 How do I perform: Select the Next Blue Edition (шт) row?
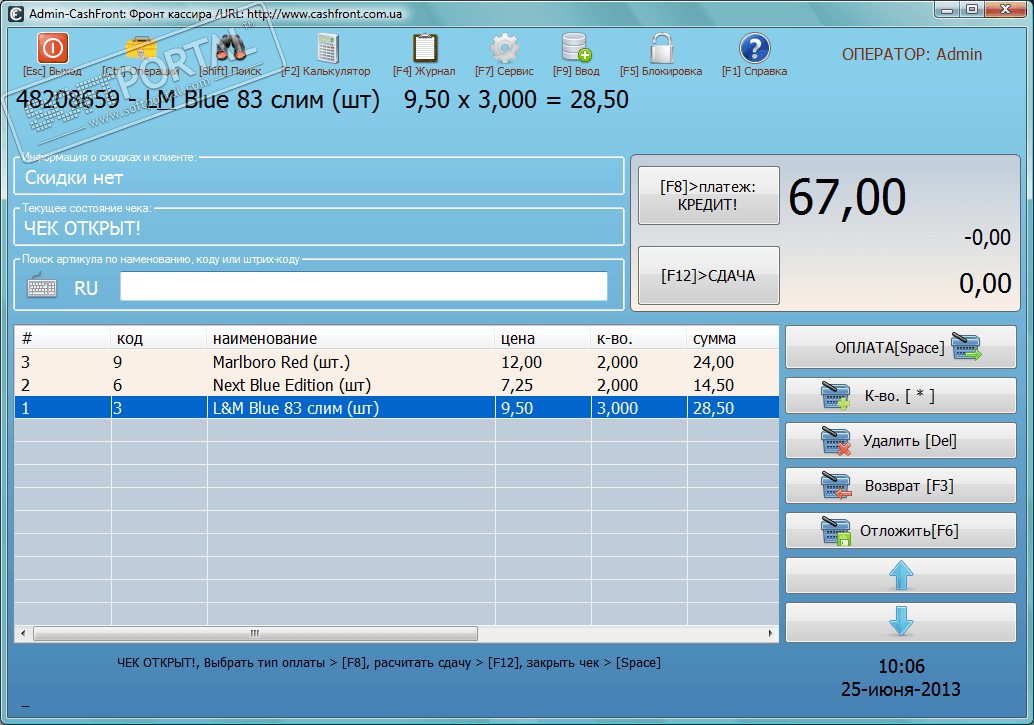[x=396, y=385]
